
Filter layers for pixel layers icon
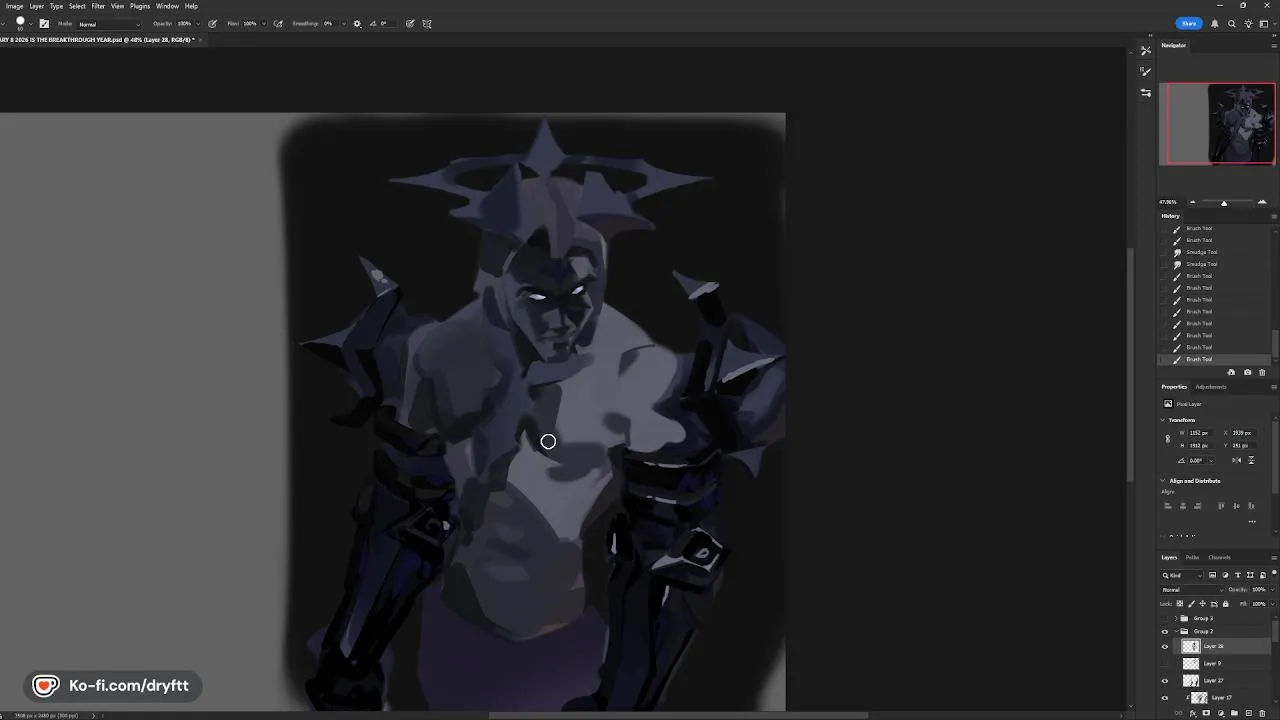(x=1212, y=575)
